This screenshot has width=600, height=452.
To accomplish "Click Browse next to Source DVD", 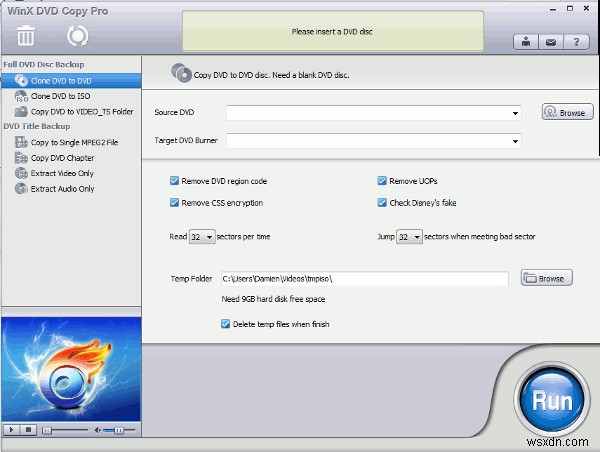I will (567, 112).
